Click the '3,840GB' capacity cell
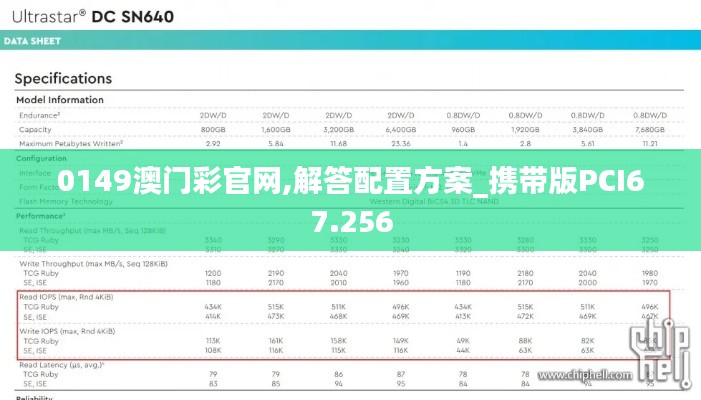 pos(587,130)
